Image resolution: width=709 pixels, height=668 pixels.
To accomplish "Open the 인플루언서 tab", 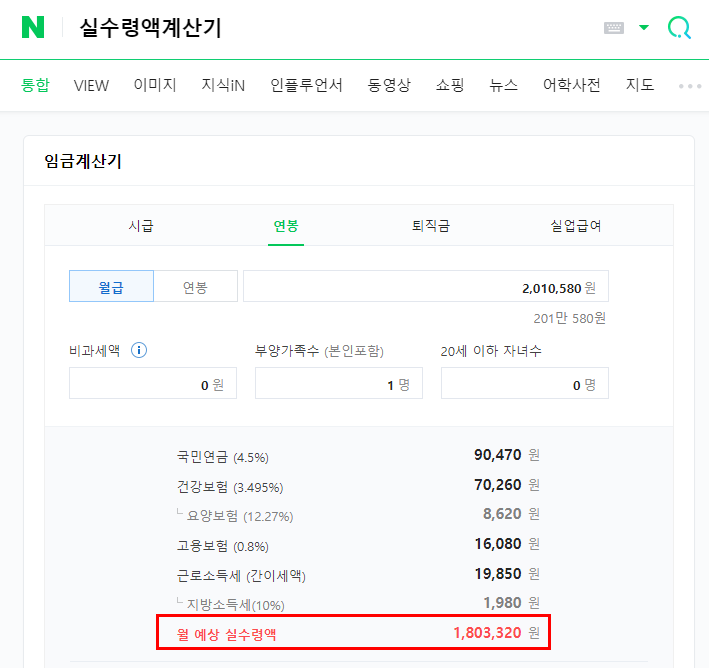I will click(x=306, y=85).
